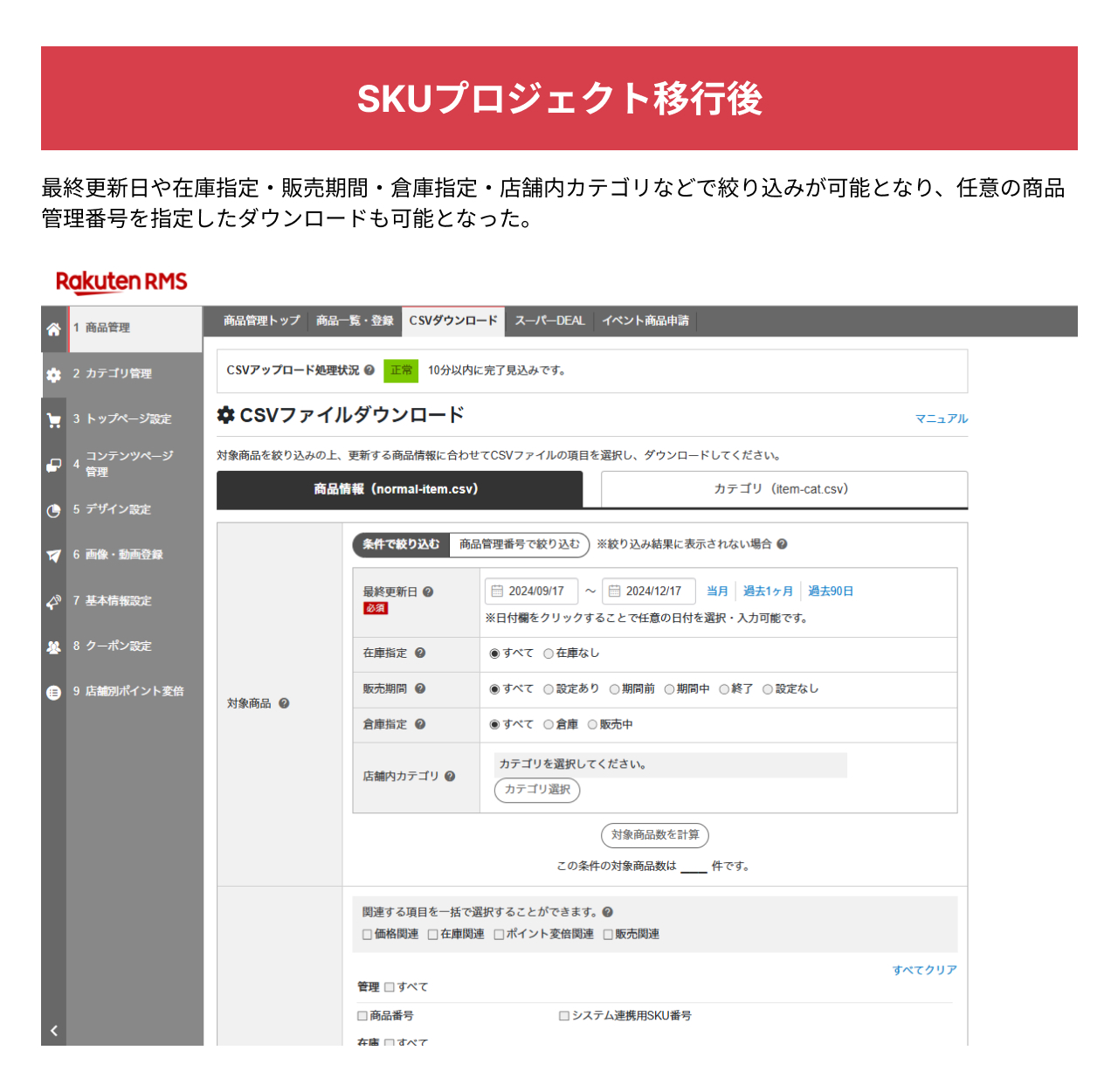Viewport: 1118px width, 1092px height.
Task: Switch to the カテゴリ (item-cat.csv) tab
Action: click(x=783, y=489)
